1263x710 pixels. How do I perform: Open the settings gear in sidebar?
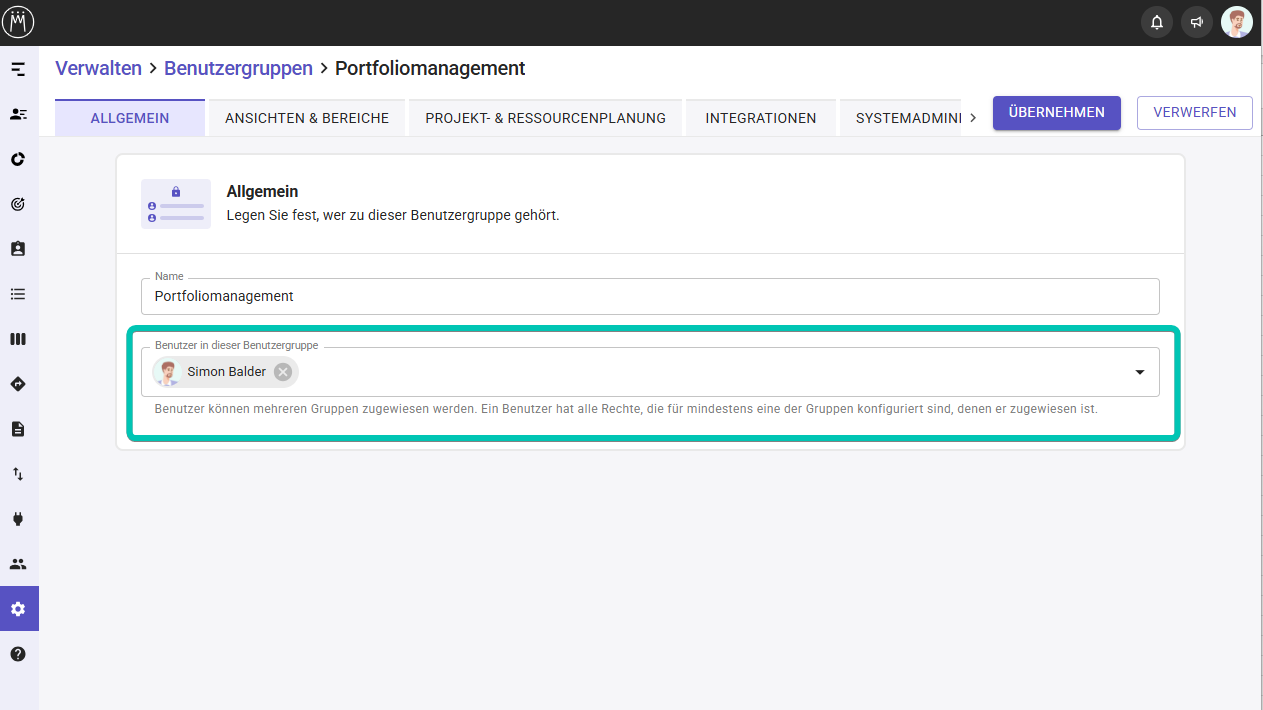click(x=18, y=609)
